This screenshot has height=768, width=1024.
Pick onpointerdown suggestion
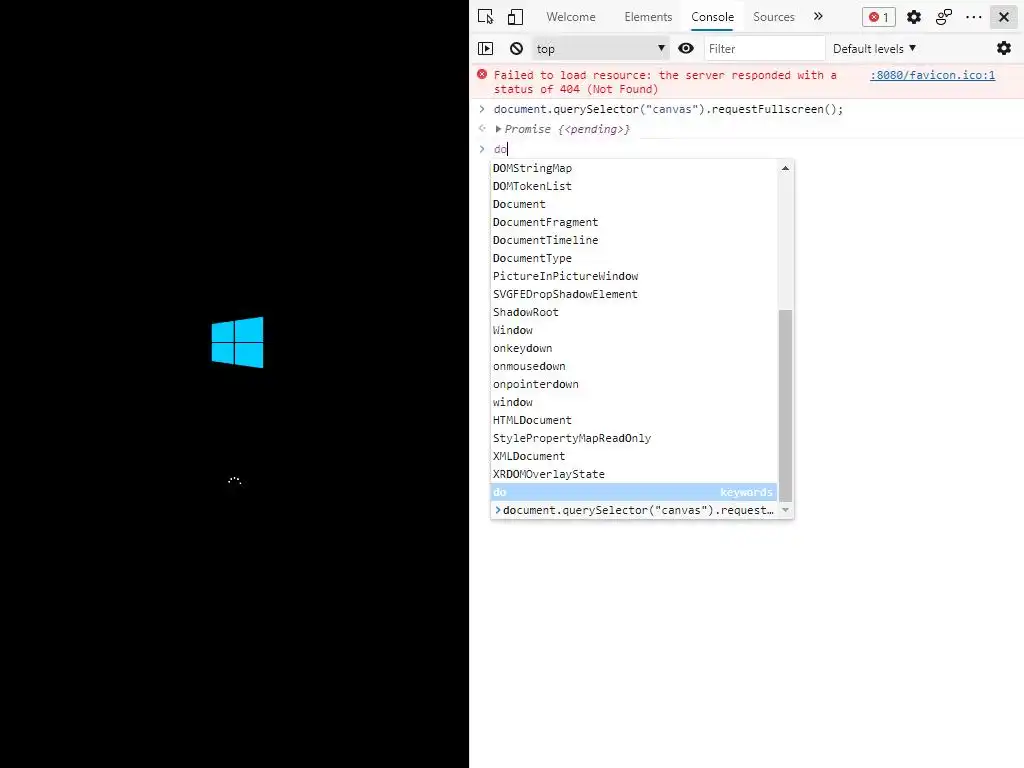tap(634, 384)
